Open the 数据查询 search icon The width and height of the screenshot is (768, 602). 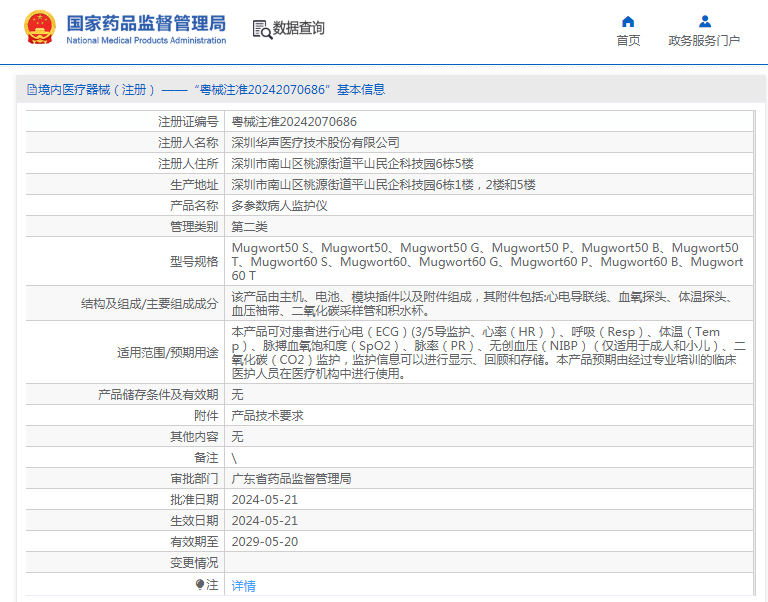(x=262, y=29)
